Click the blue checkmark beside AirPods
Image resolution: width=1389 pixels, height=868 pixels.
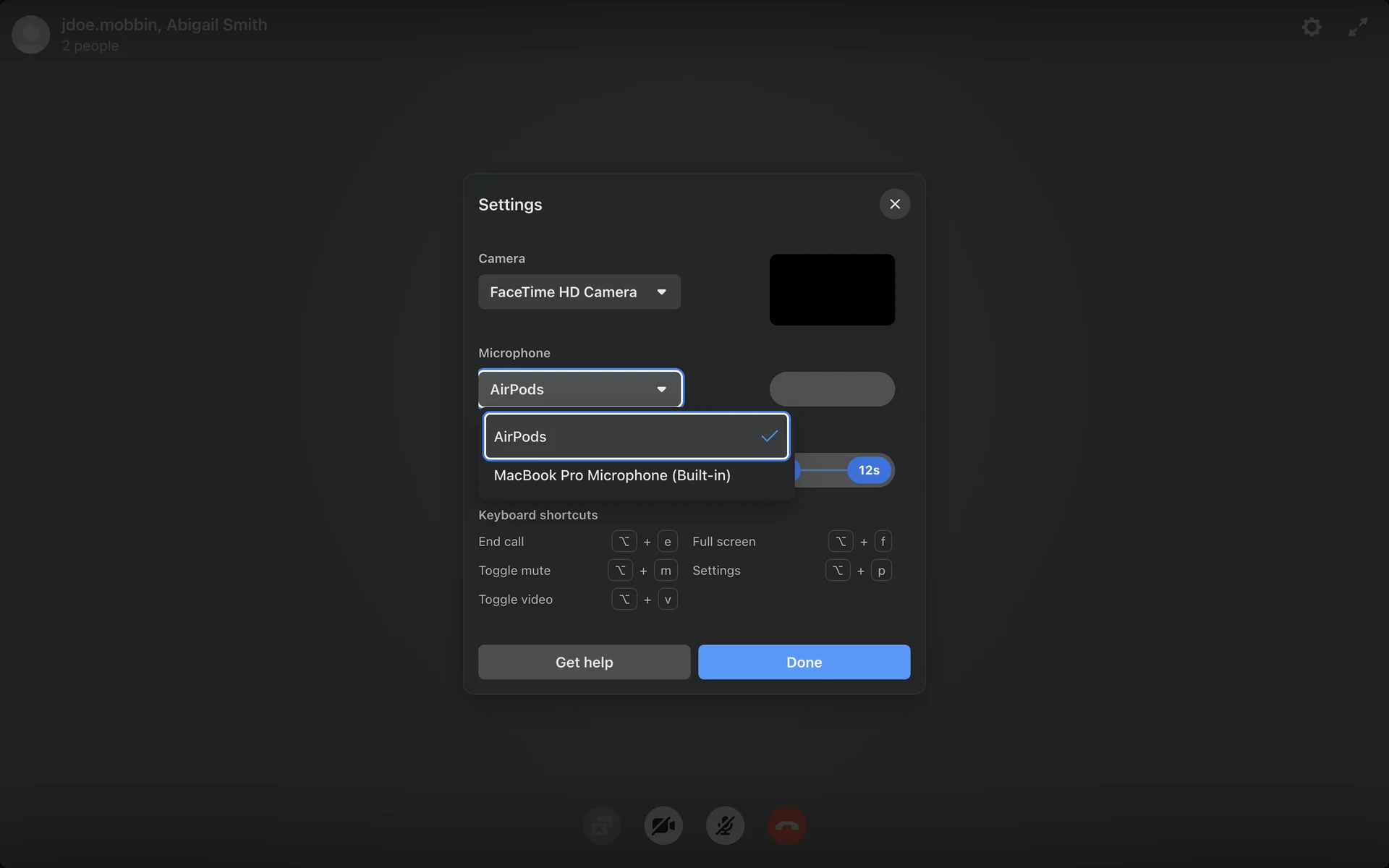tap(769, 436)
